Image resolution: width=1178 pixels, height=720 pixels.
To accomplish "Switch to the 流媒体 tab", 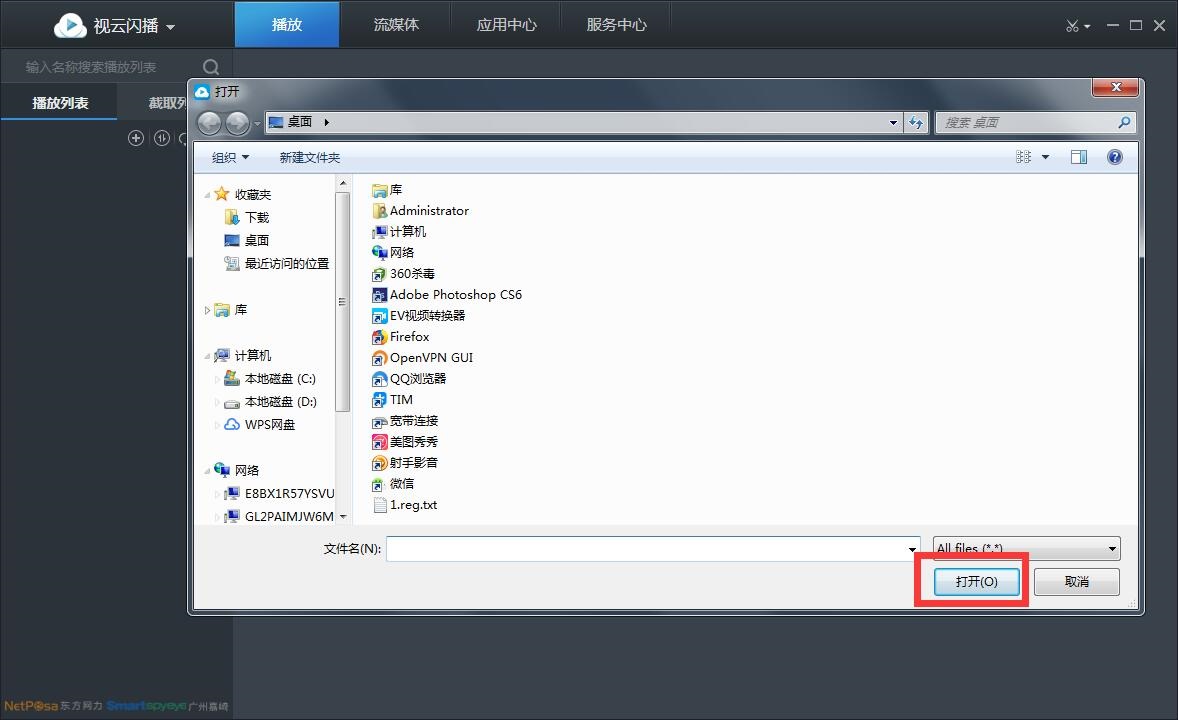I will coord(396,25).
